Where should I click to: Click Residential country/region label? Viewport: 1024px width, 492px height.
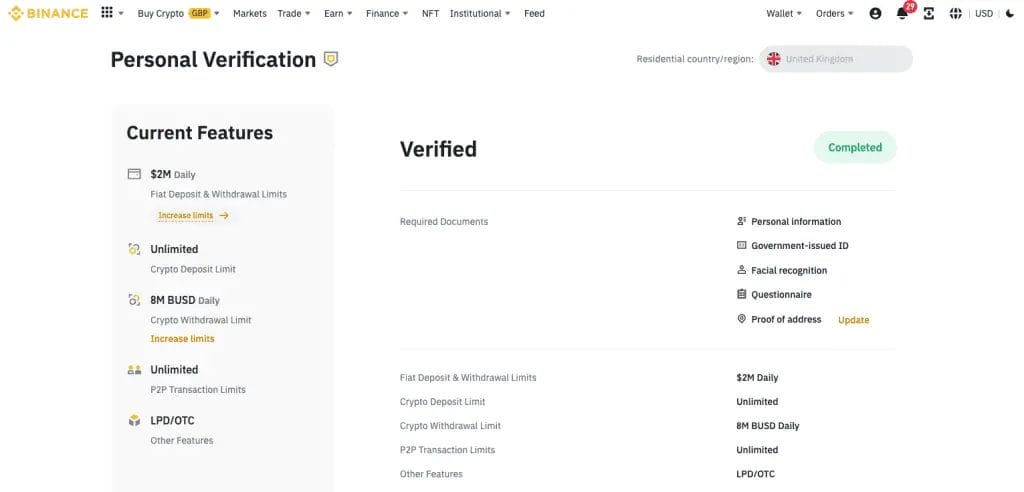695,59
